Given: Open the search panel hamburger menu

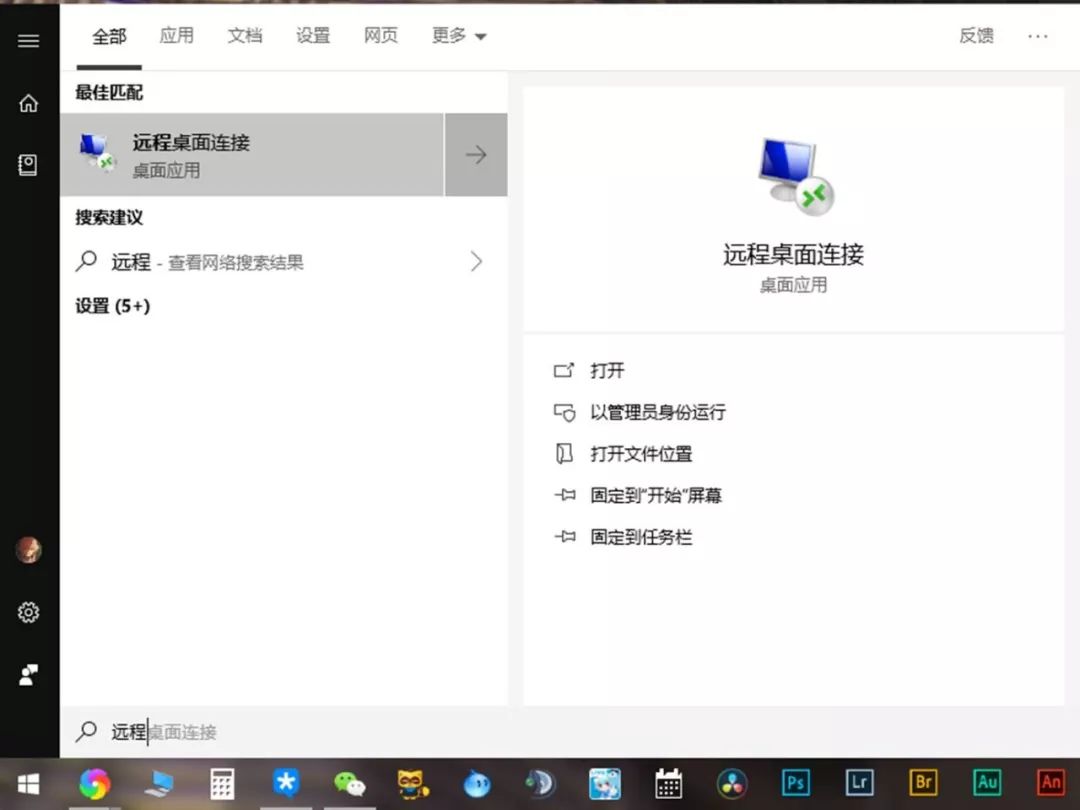Looking at the screenshot, I should pos(29,40).
